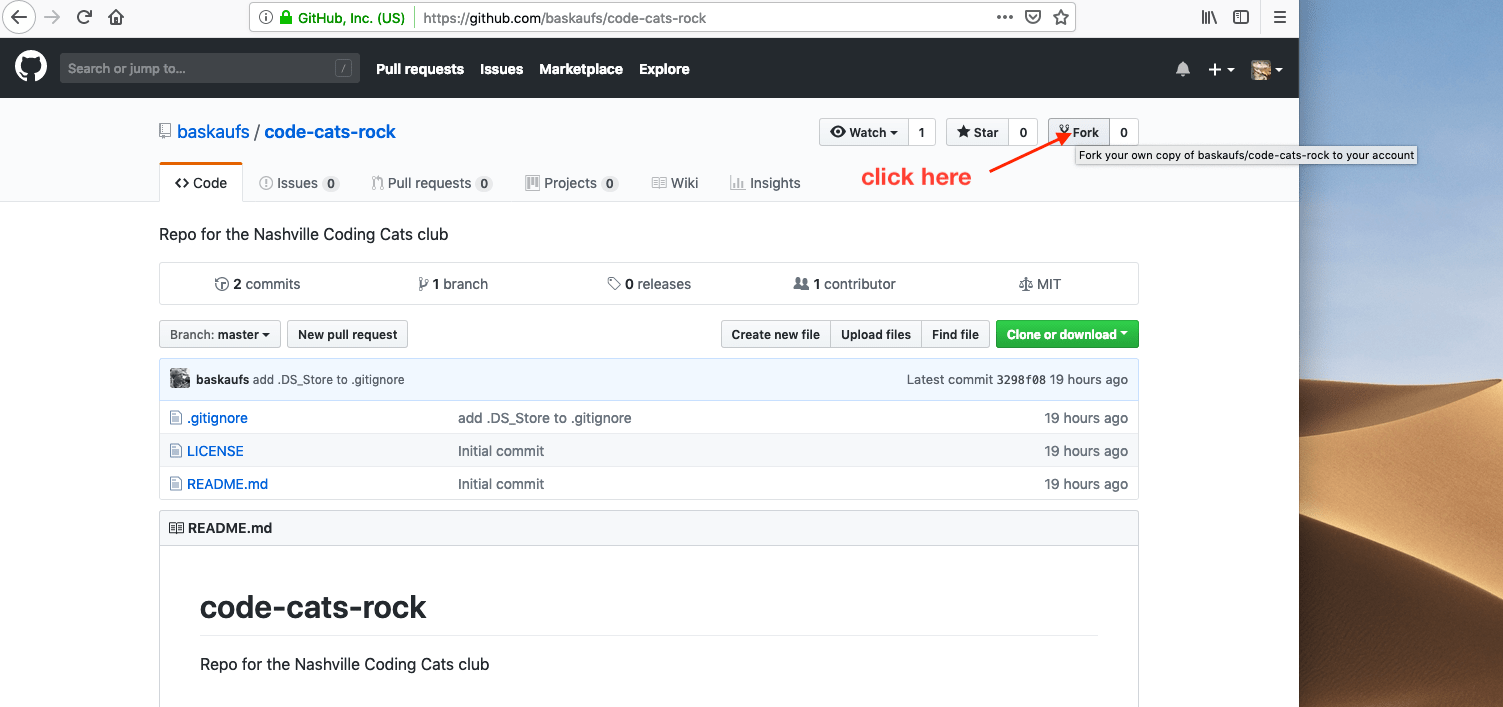Click in the address bar URL

pyautogui.click(x=564, y=17)
